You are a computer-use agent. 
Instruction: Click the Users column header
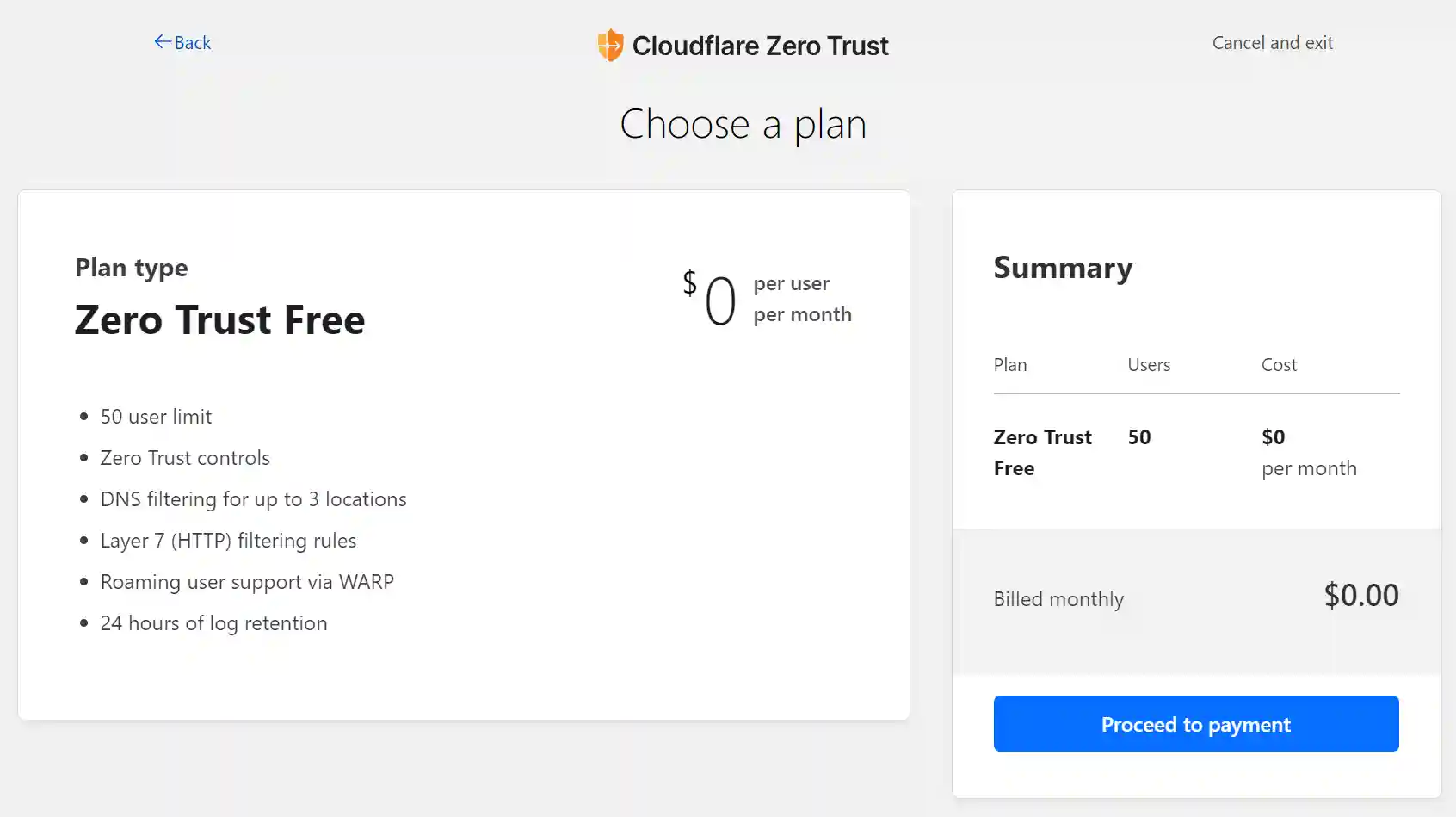tap(1148, 365)
